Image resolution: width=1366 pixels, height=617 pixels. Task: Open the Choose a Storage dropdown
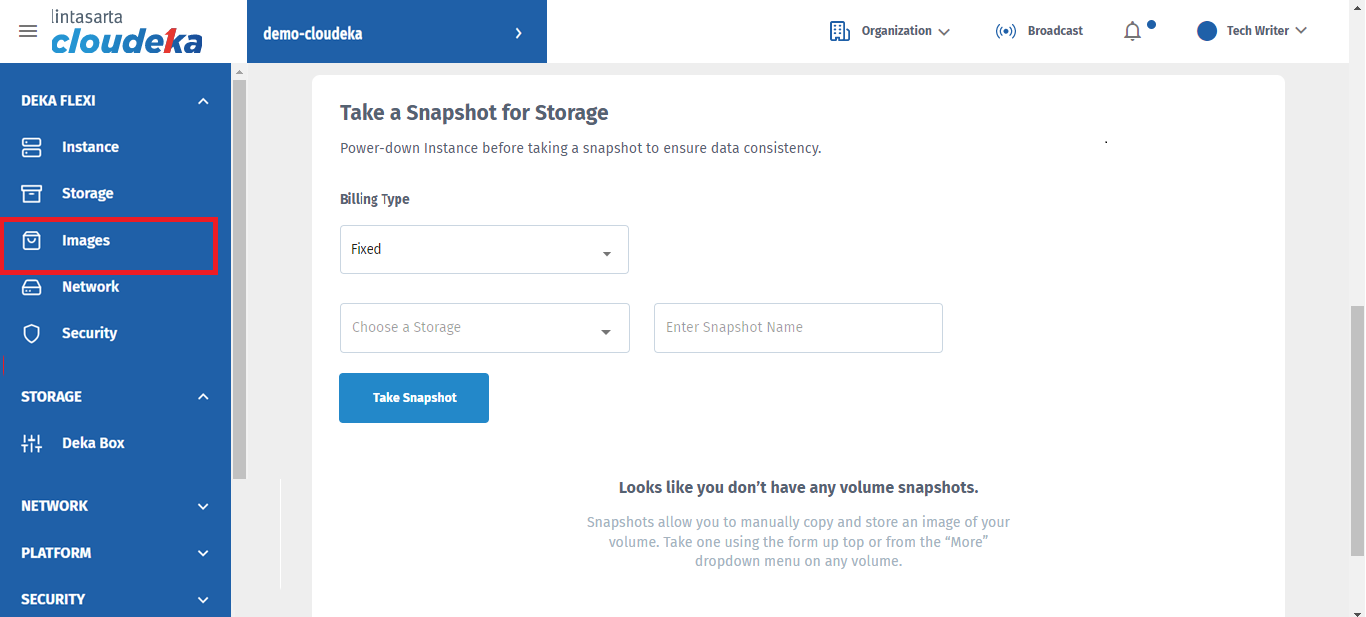[x=484, y=328]
